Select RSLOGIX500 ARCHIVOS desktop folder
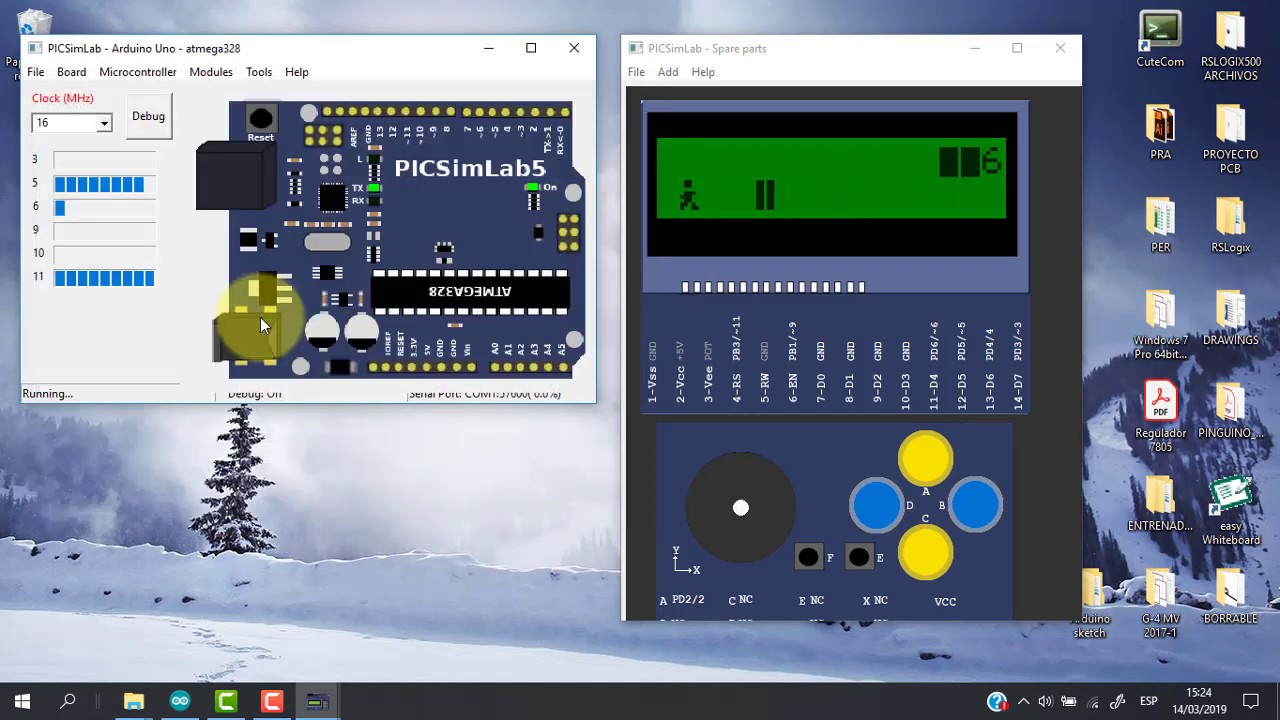Image resolution: width=1280 pixels, height=720 pixels. 1230,46
